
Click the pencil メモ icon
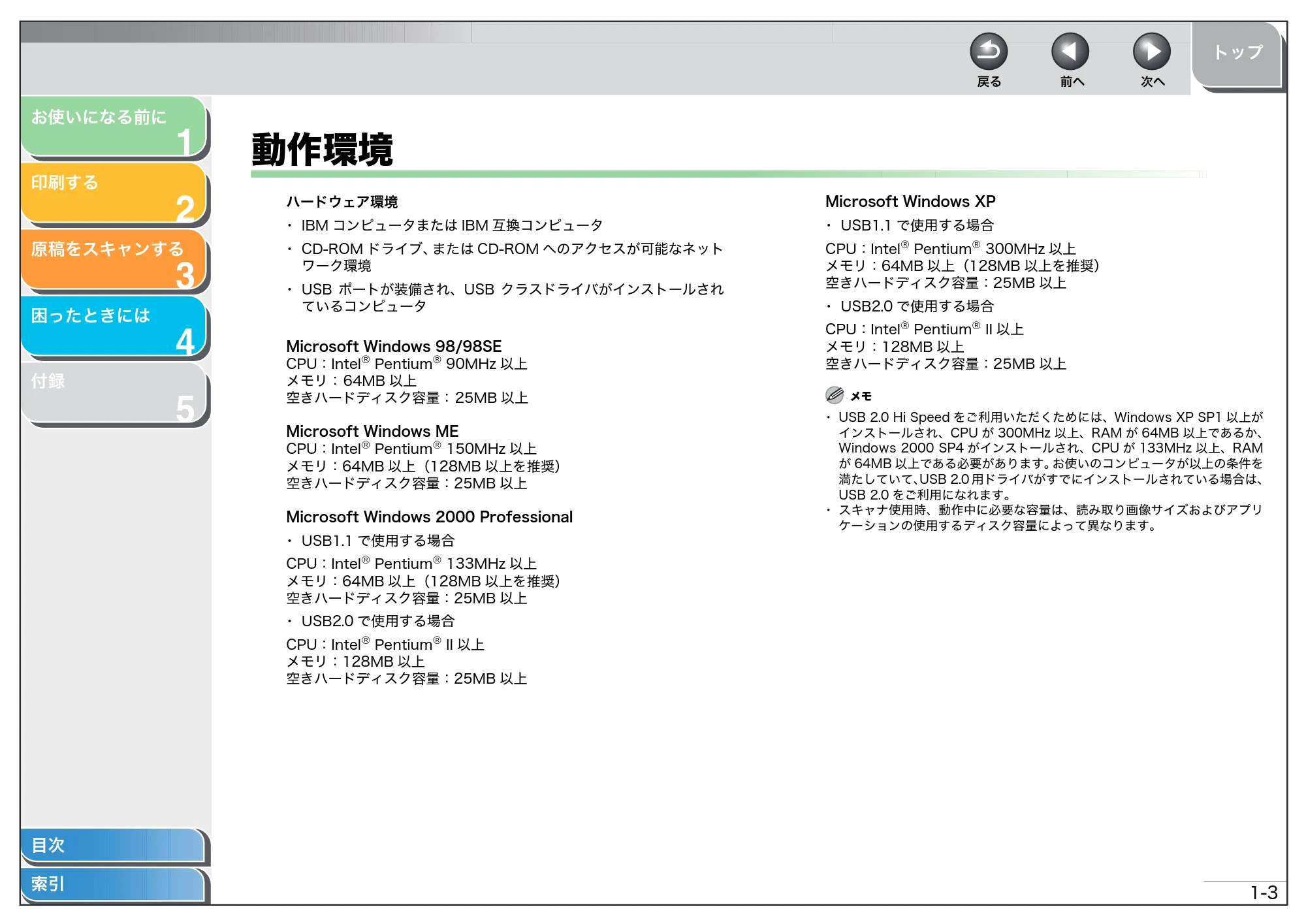(x=835, y=395)
